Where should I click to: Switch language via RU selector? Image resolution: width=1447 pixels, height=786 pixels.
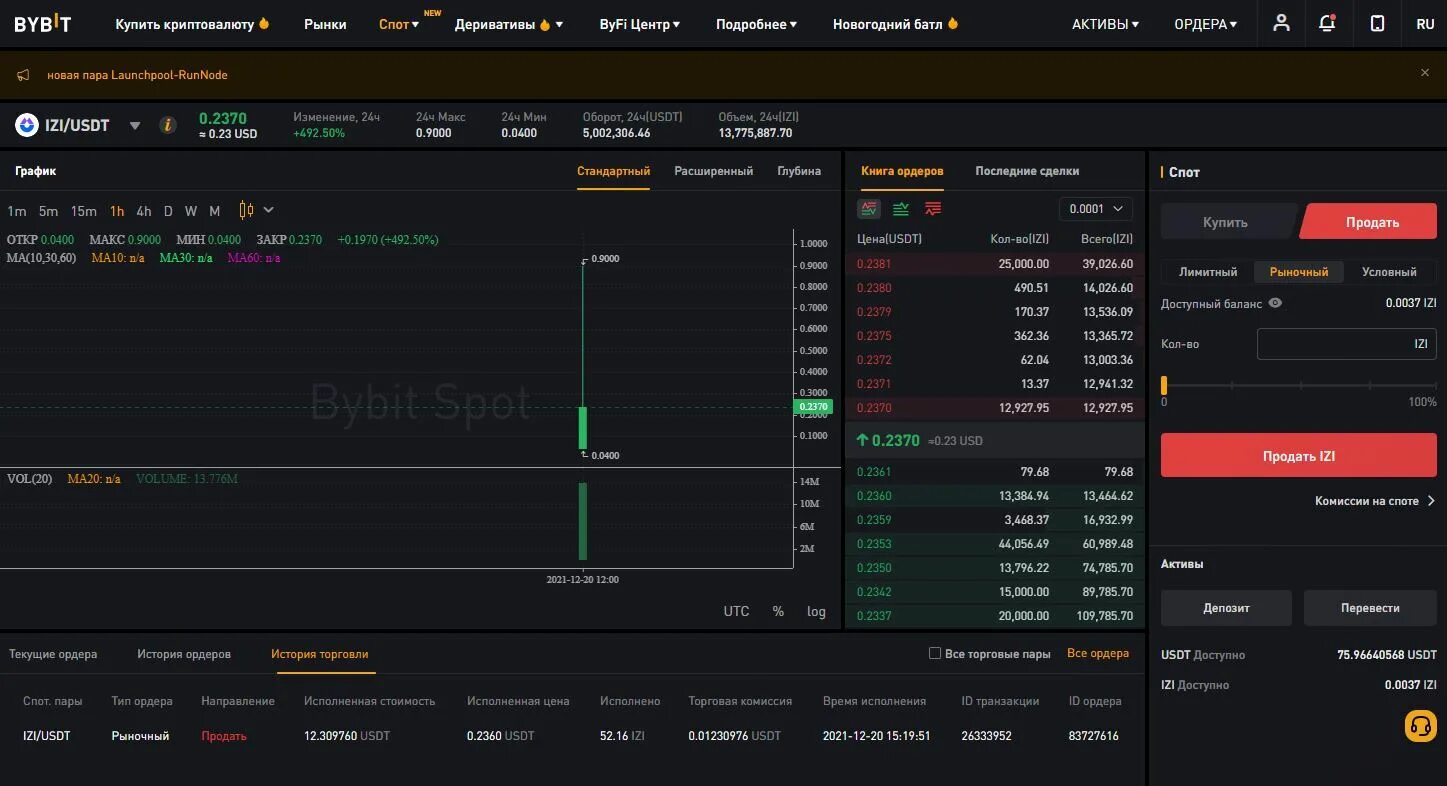pyautogui.click(x=1425, y=24)
